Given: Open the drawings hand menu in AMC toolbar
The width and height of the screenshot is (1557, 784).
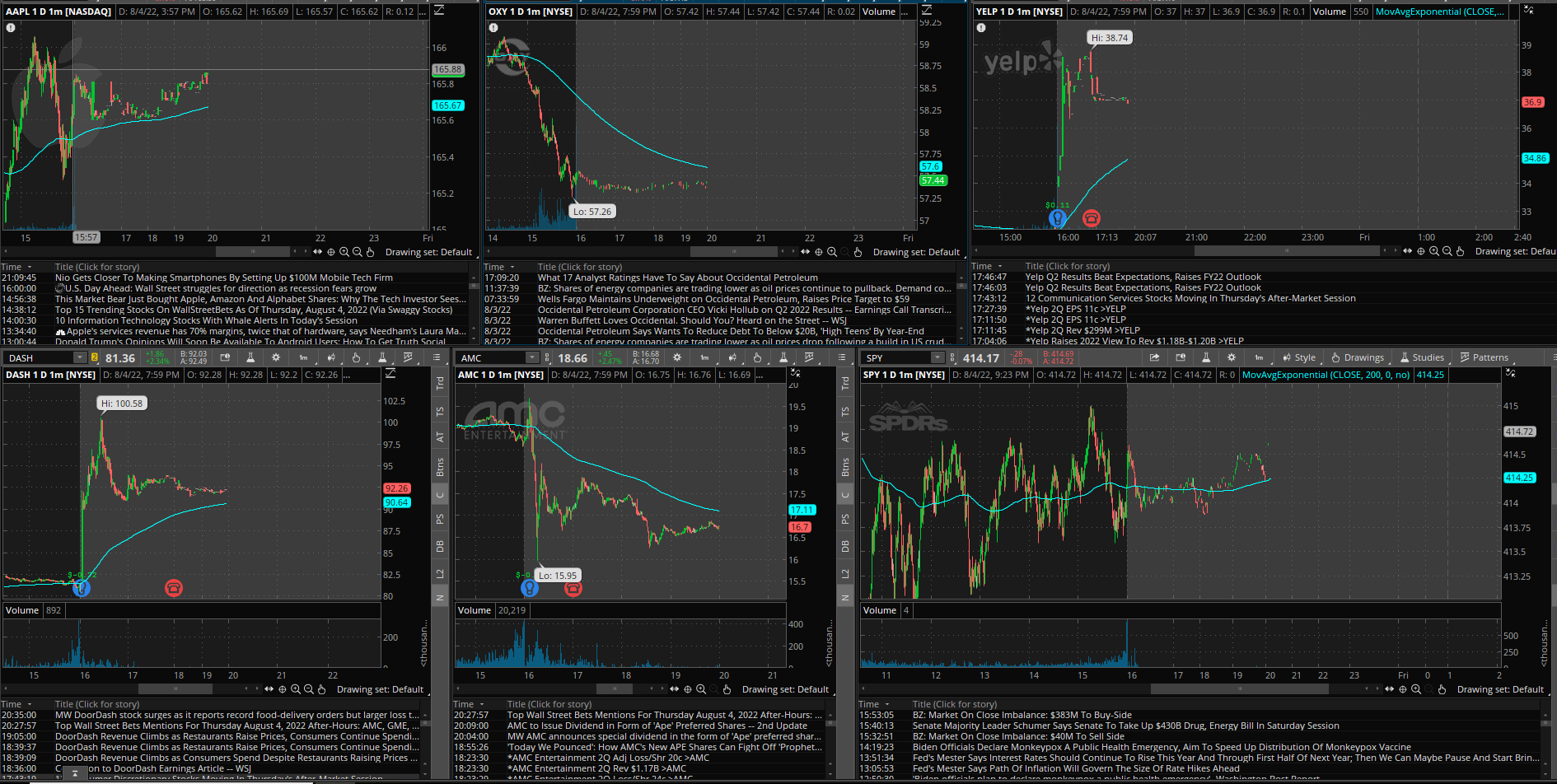Looking at the screenshot, I should pos(757,357).
